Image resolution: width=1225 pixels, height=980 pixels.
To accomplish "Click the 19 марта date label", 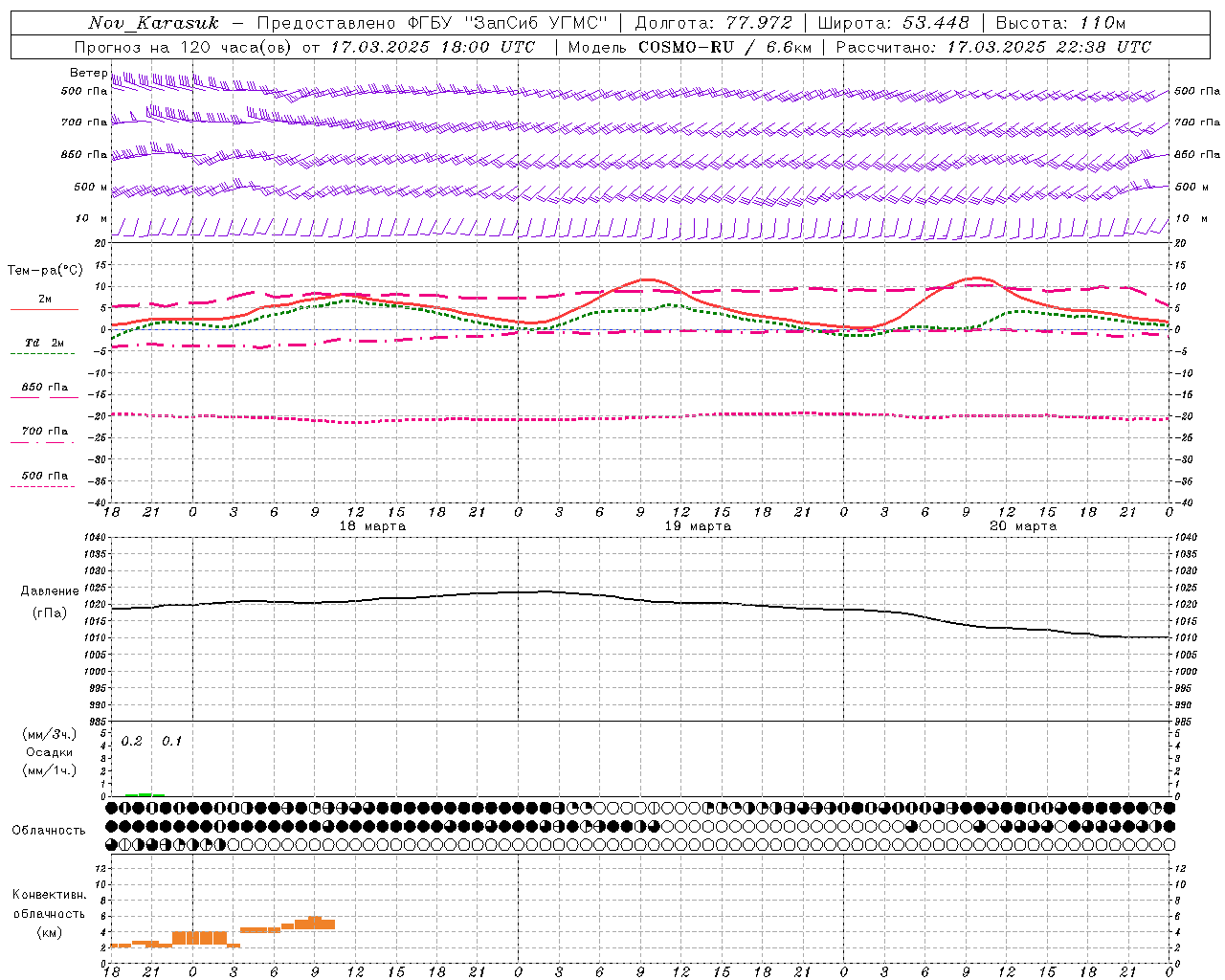I will [698, 526].
